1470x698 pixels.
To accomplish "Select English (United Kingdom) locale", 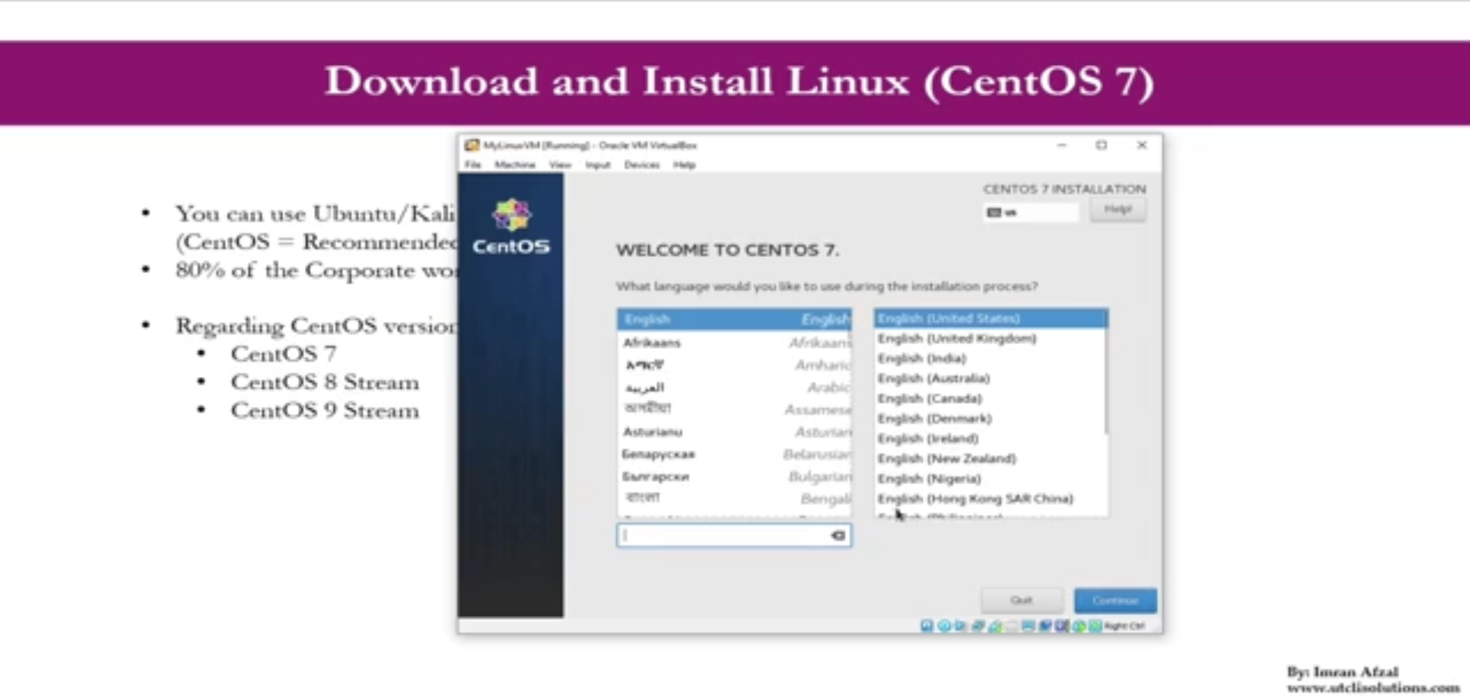I will coord(990,338).
